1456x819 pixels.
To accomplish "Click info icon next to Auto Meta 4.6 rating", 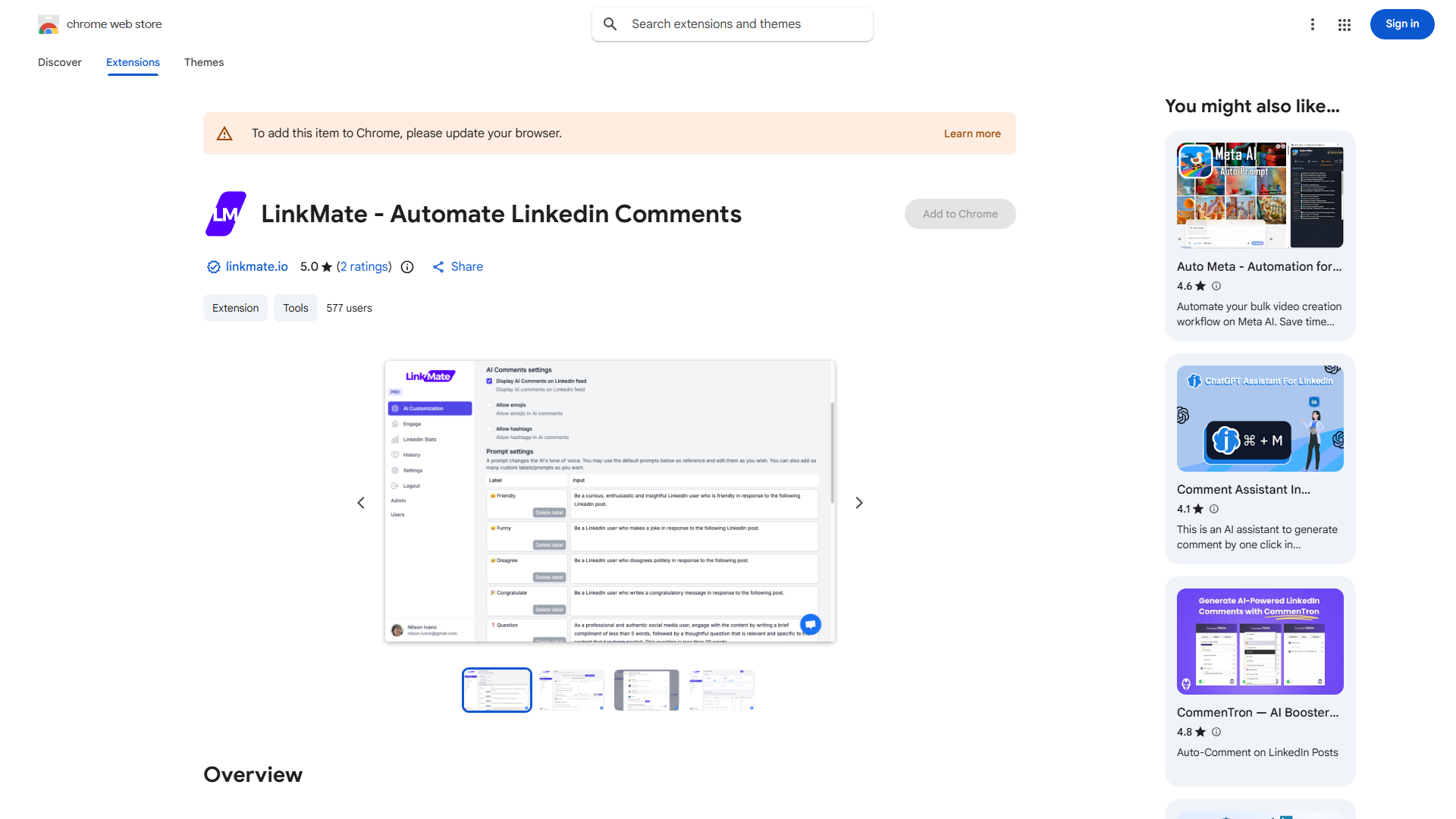I will (1216, 286).
